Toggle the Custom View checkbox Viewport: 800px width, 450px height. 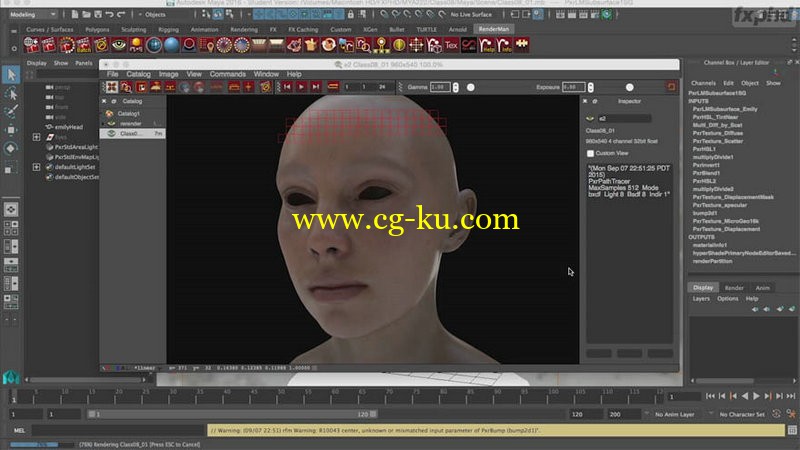point(590,154)
